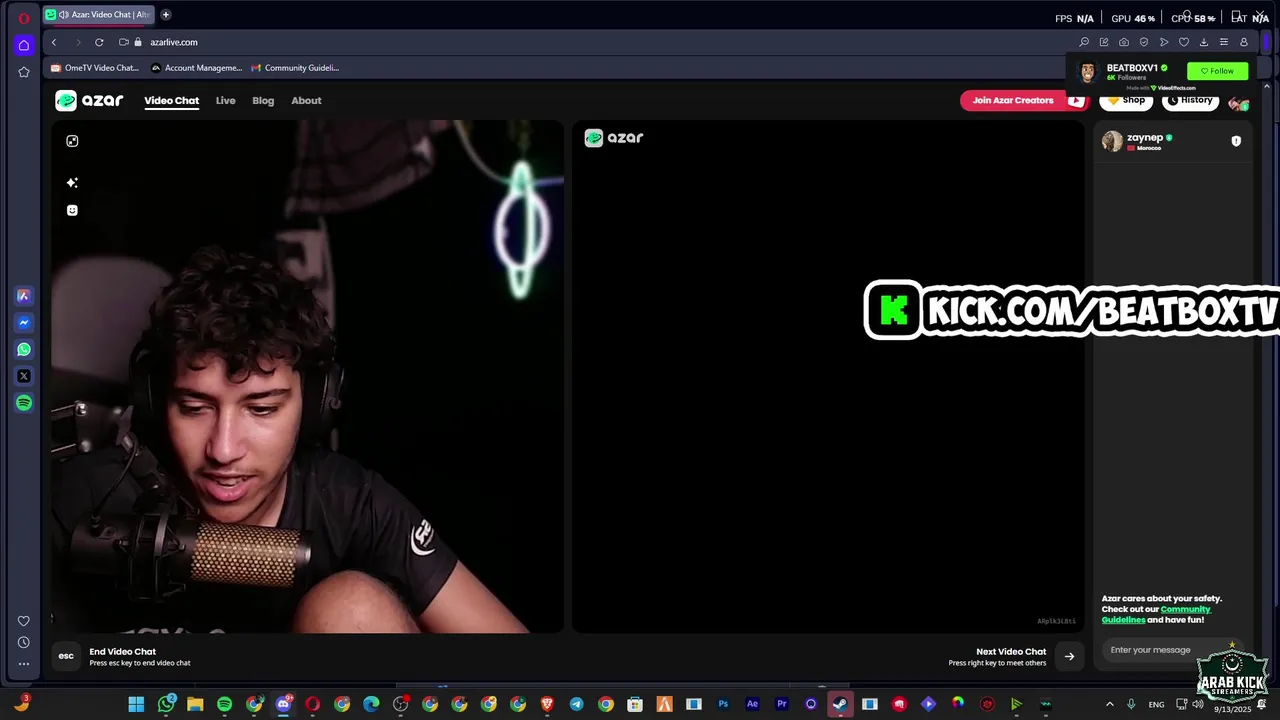Toggle fullscreen on the local video
This screenshot has height=720, width=1280.
(72, 141)
